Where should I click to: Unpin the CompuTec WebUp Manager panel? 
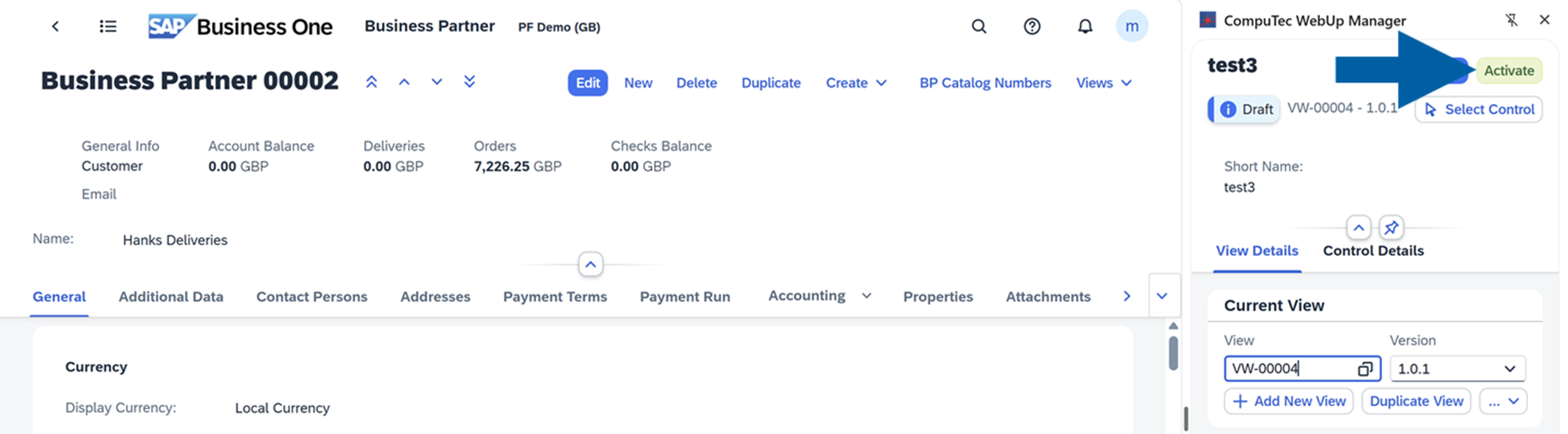1511,20
